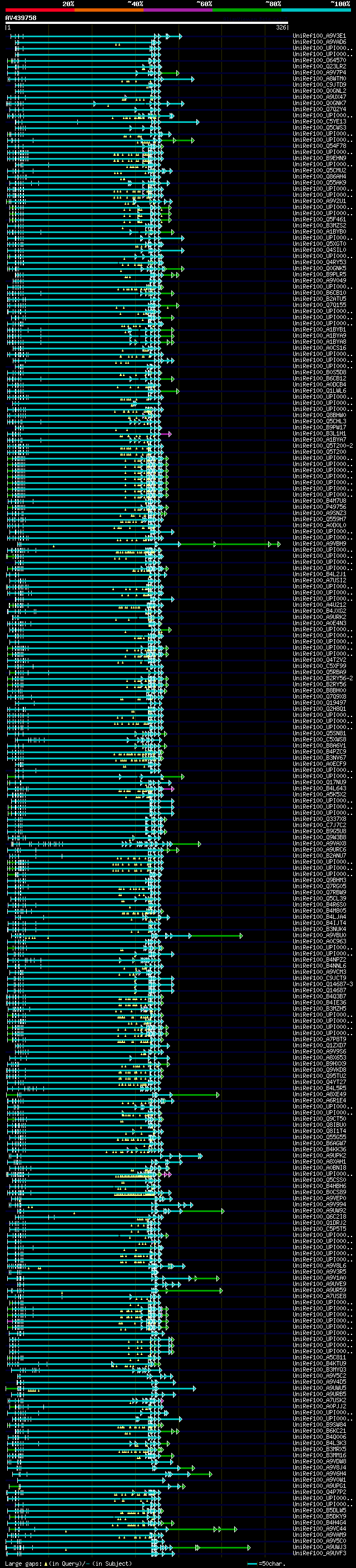Click hit label UniRef100_Q0GNK5
The image size is (356, 1568).
319,269
